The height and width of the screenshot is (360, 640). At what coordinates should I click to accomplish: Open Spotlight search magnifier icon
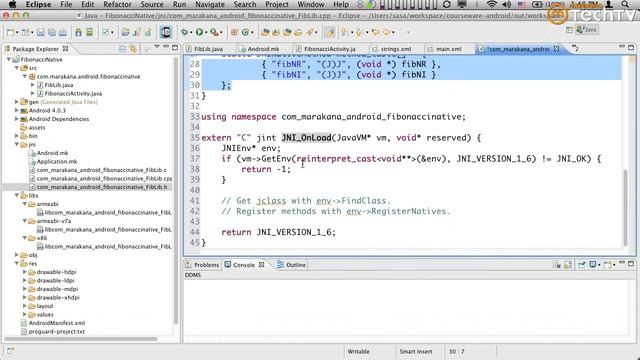tap(625, 4)
